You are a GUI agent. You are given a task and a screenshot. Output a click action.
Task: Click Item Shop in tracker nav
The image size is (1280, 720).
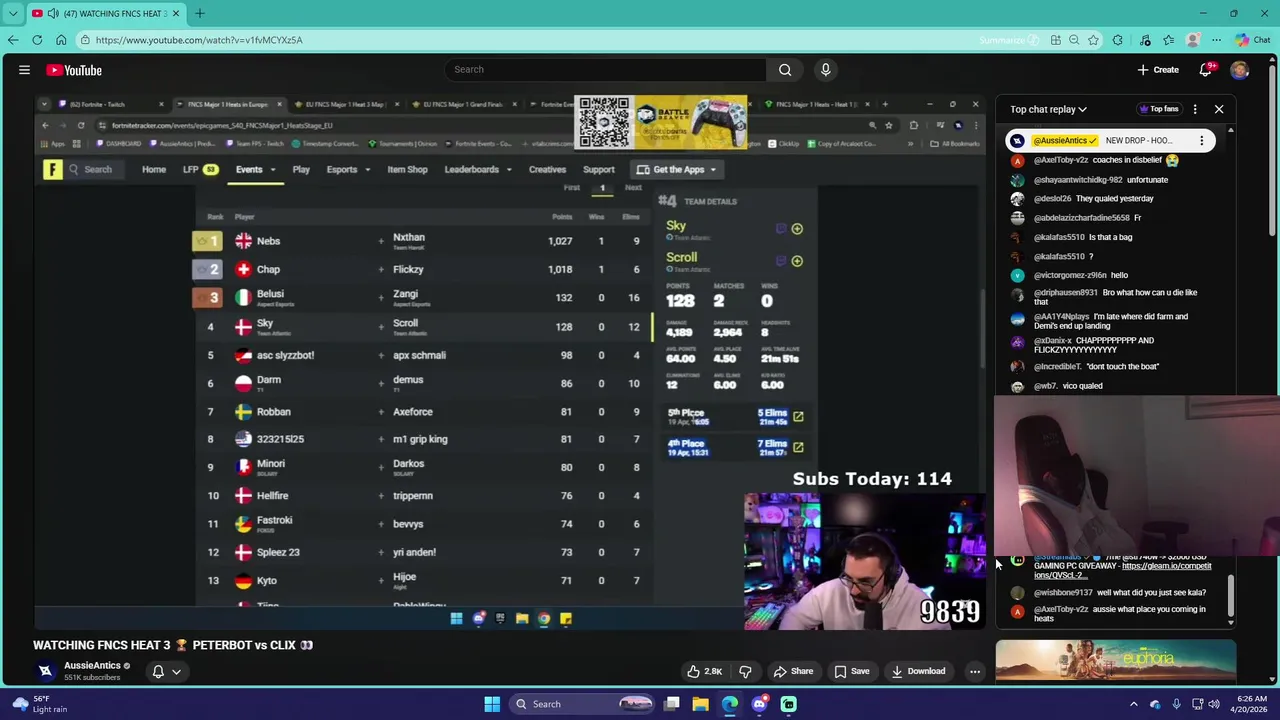[x=407, y=169]
